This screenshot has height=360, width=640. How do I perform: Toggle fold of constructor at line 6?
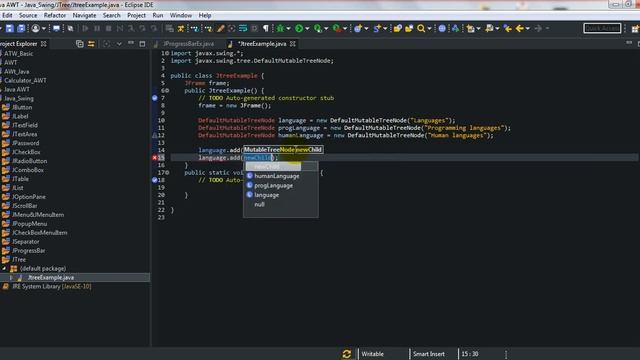click(x=167, y=91)
